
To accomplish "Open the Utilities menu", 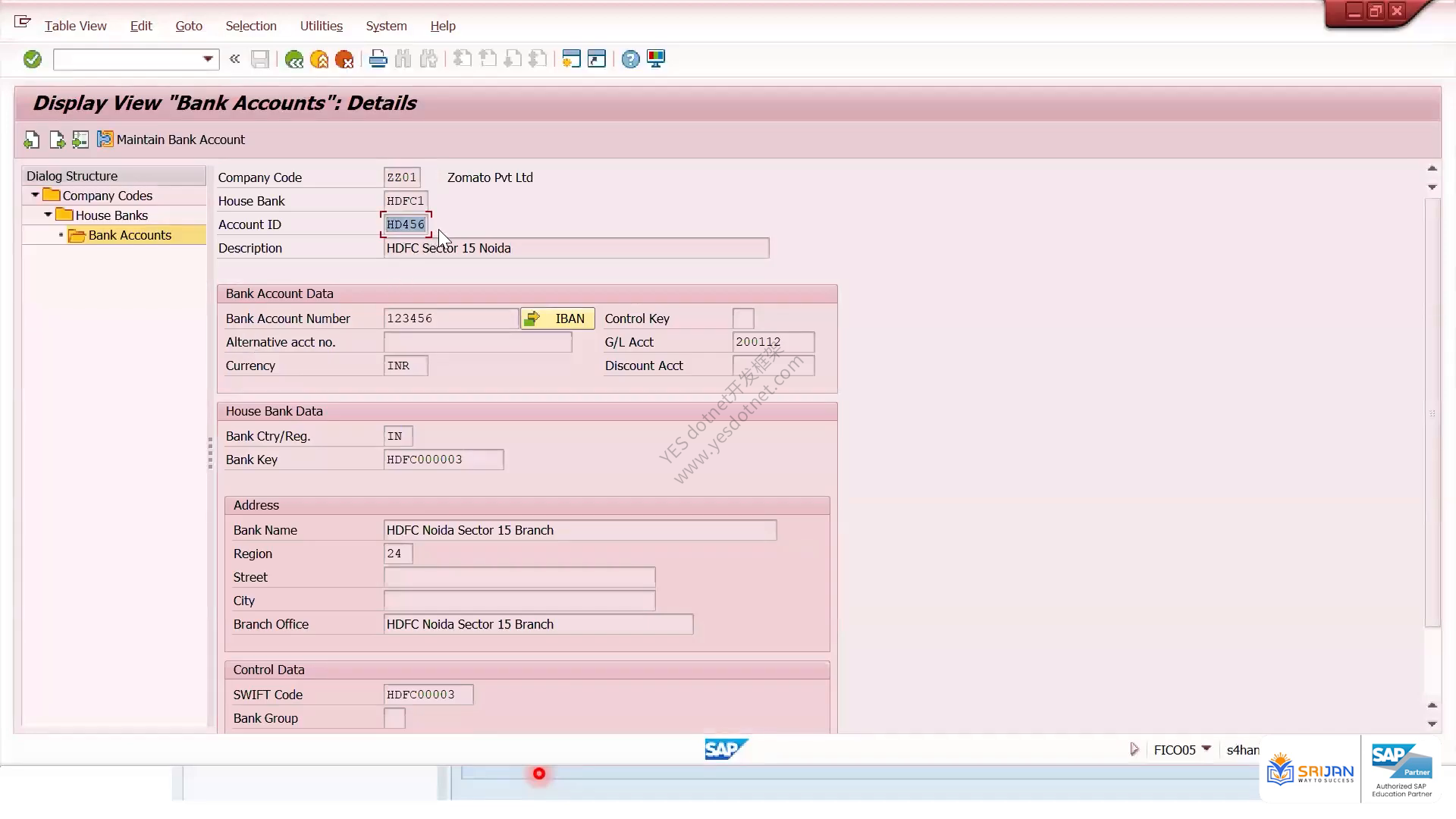I will [x=322, y=26].
